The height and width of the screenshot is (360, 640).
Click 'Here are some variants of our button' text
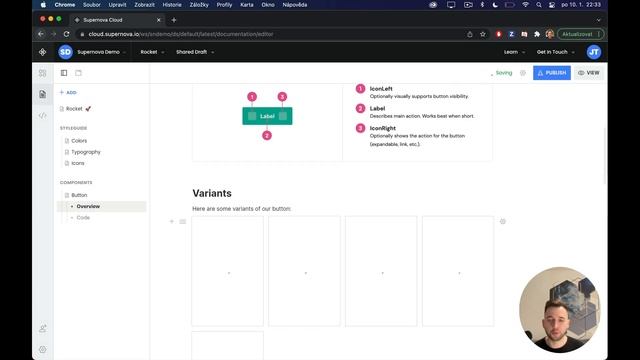point(242,209)
